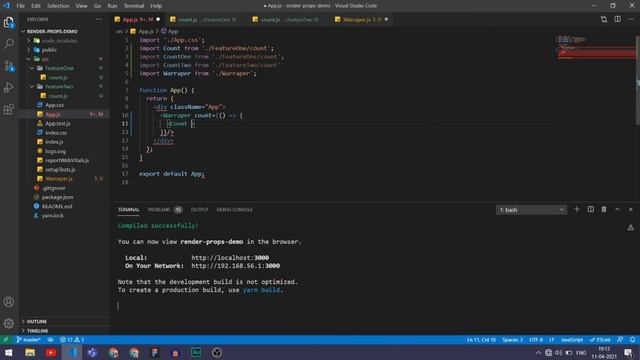
Task: Open YouTube app from taskbar
Action: tap(51, 352)
